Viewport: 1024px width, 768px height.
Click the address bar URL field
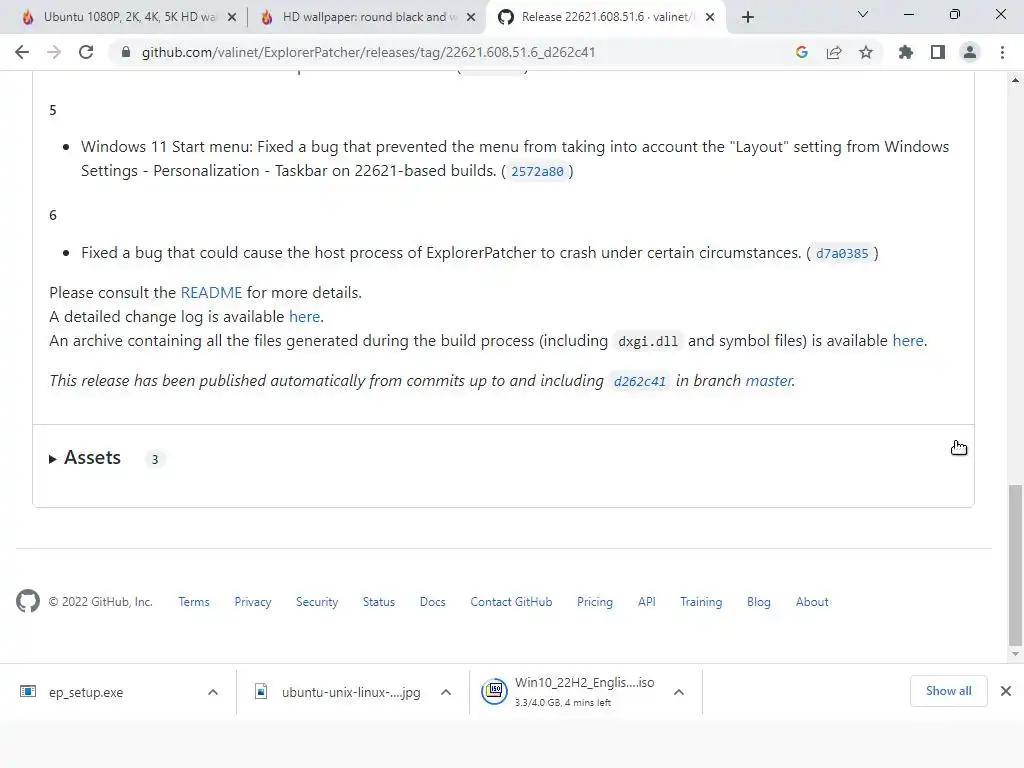coord(368,52)
